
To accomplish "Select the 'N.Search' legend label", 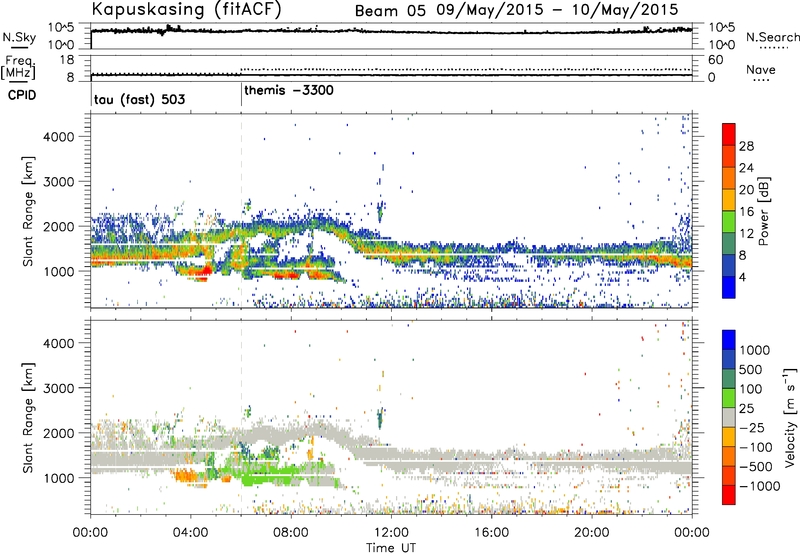I will 772,37.
